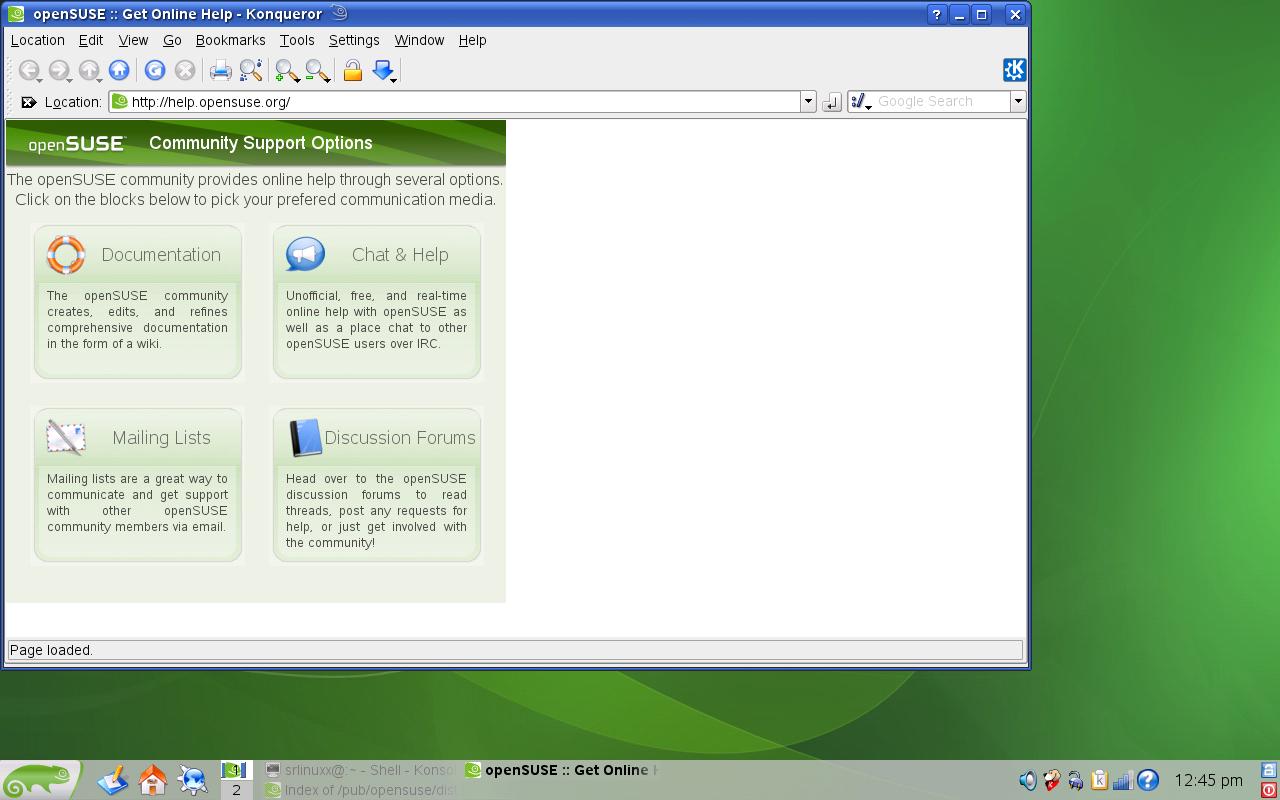Click the title bar context help question button
Screen dimensions: 1280x800
(x=937, y=14)
